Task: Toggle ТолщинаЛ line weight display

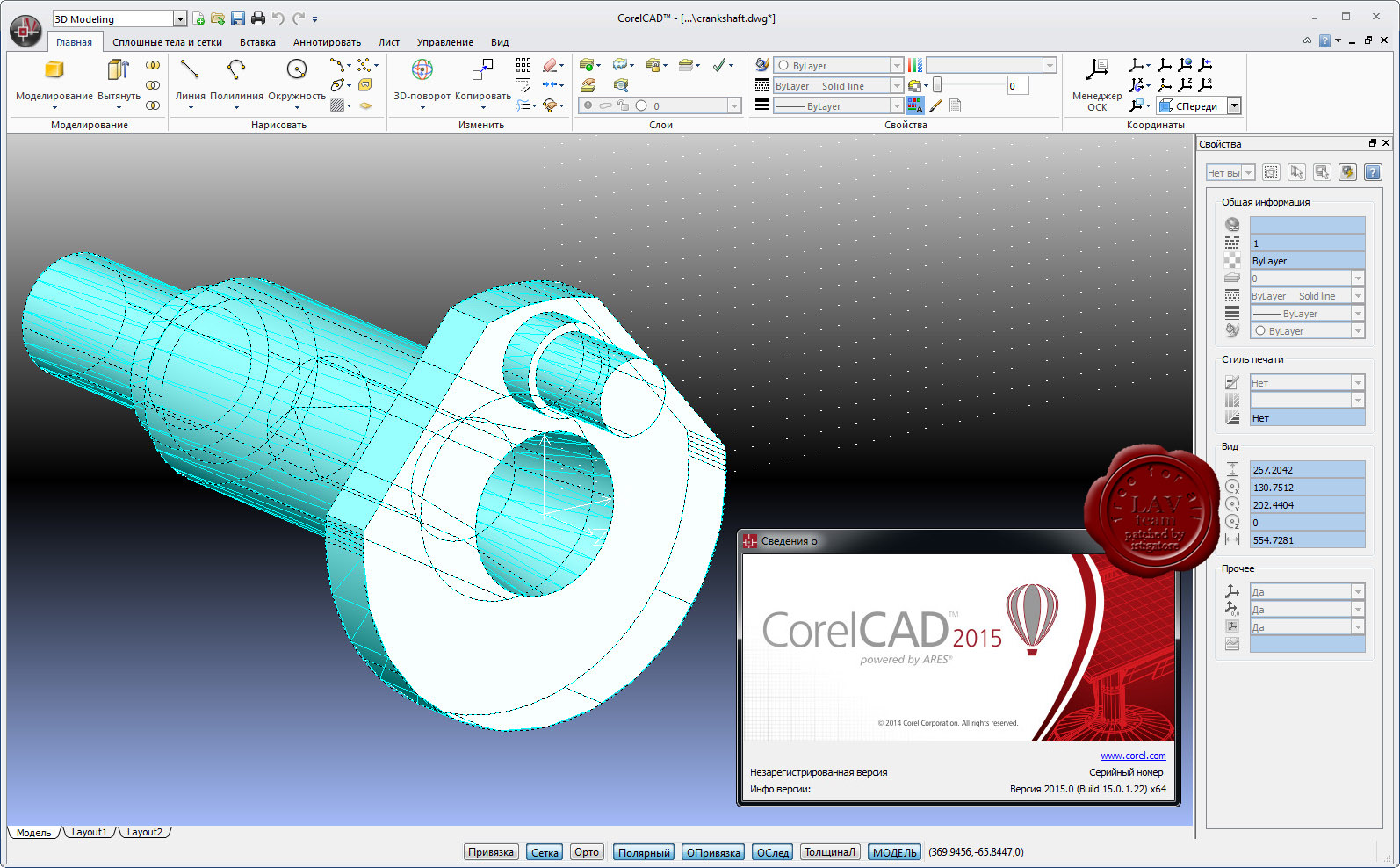Action: click(830, 852)
